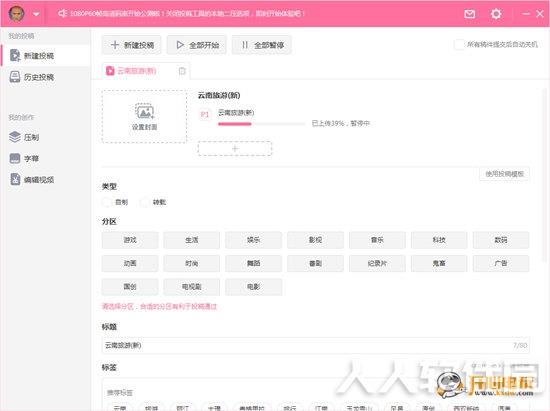Choose the 娱乐 category

(x=253, y=240)
